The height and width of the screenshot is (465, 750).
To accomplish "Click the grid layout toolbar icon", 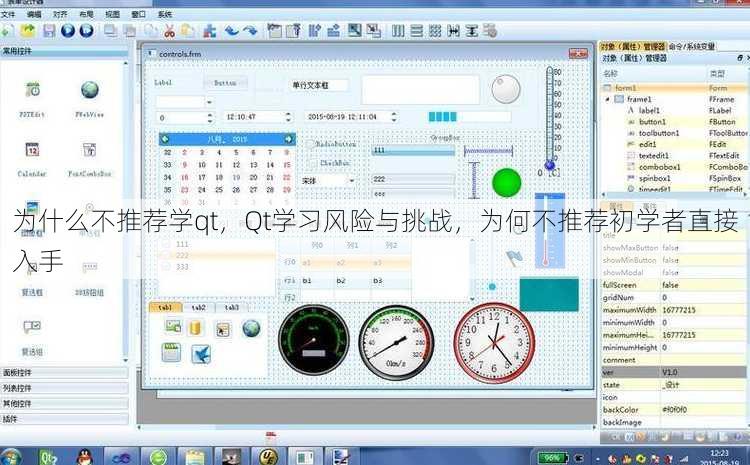I will [435, 31].
